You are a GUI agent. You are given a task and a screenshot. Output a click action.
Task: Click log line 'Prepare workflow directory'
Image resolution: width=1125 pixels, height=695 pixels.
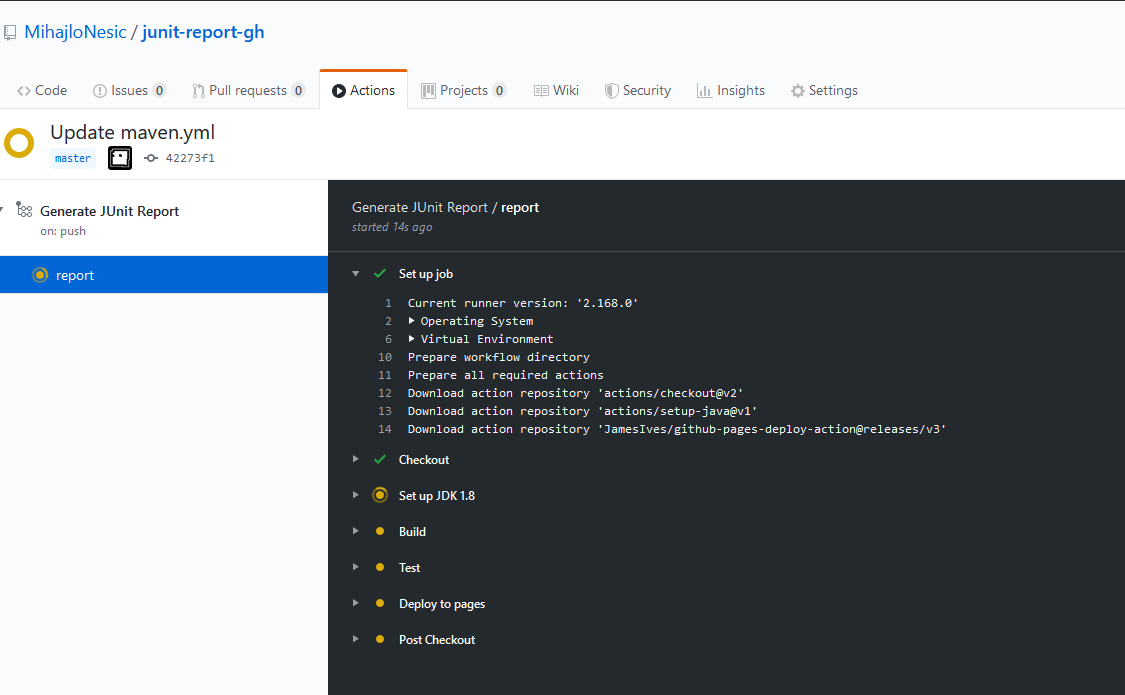pyautogui.click(x=499, y=357)
